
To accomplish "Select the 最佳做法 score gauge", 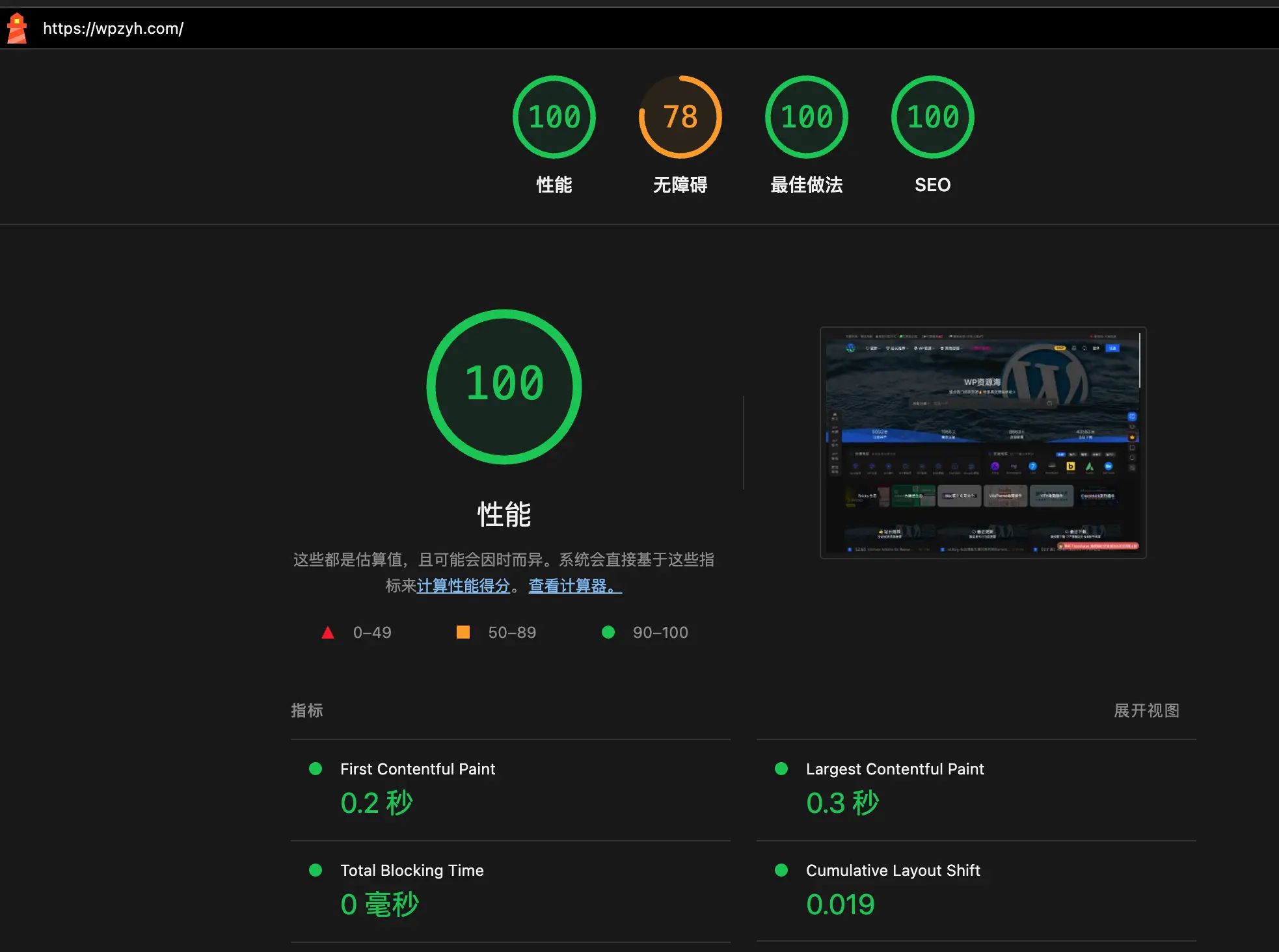I will coord(806,117).
